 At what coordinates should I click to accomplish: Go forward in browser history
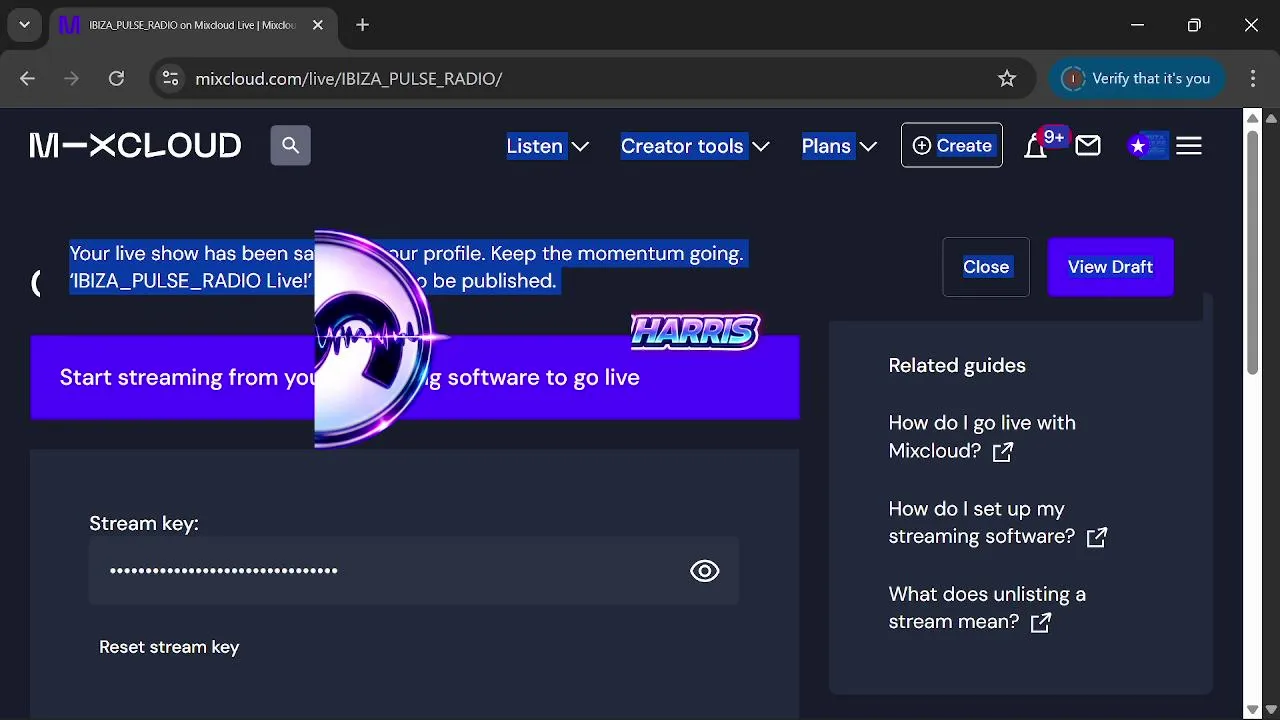(x=71, y=78)
